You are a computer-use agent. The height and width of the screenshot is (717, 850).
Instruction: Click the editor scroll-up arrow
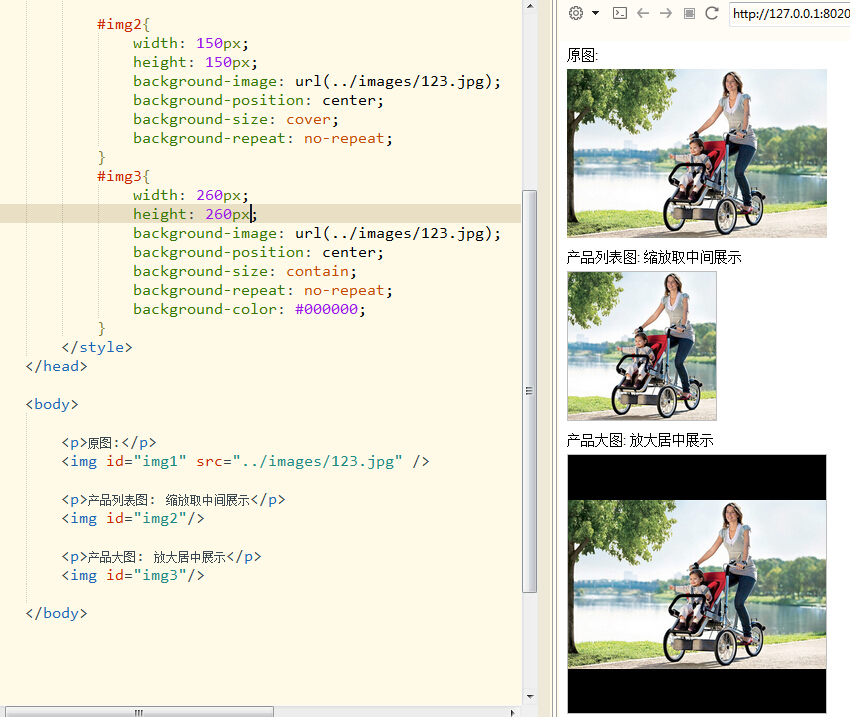(530, 7)
